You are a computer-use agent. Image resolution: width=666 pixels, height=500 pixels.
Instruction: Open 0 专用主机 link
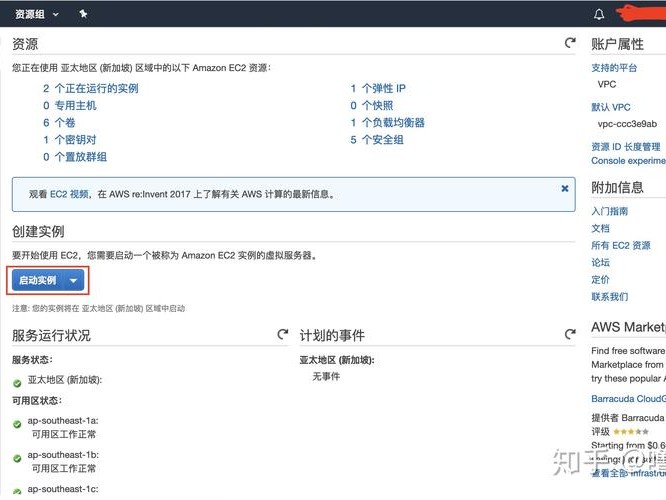[x=70, y=105]
